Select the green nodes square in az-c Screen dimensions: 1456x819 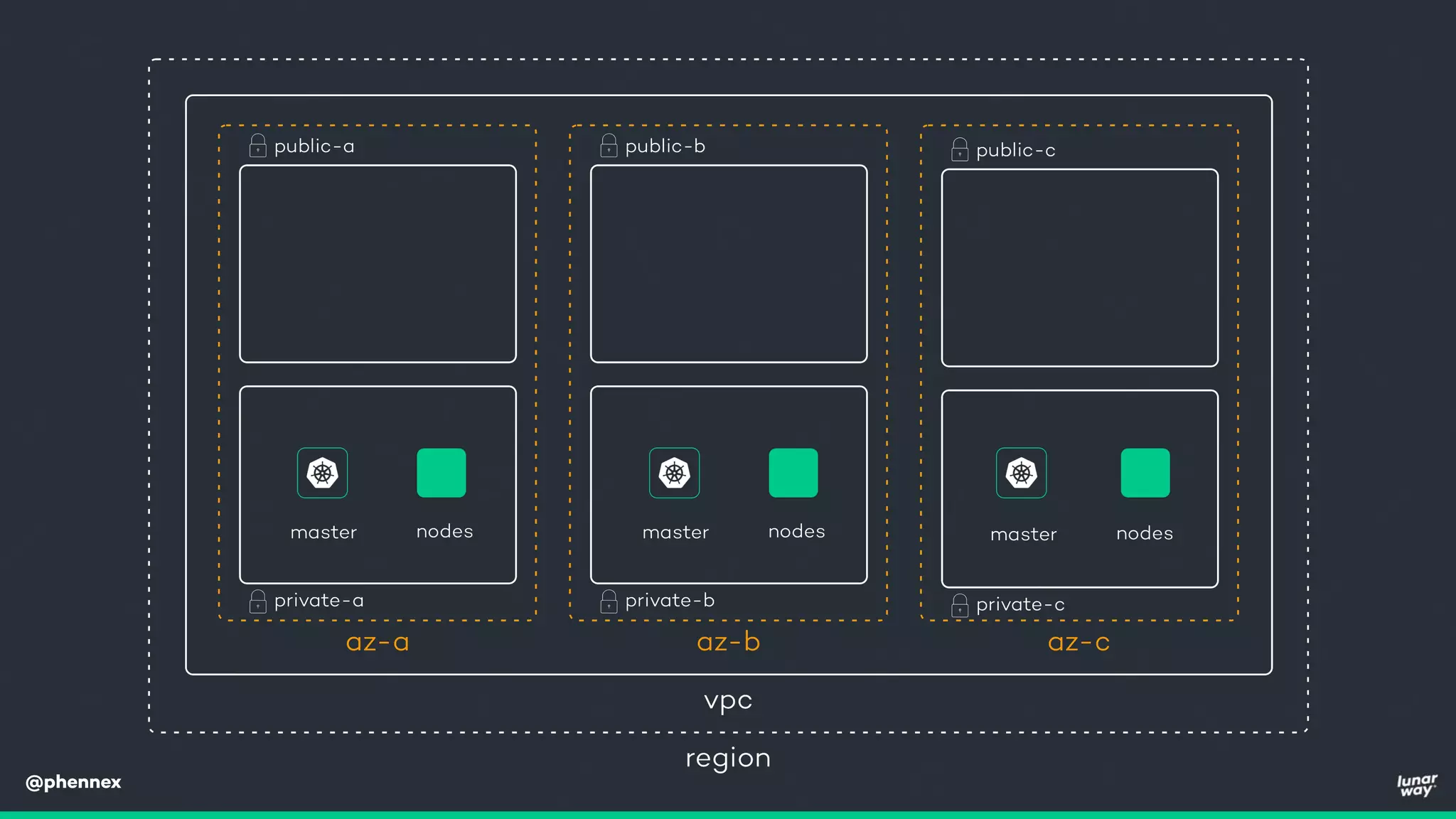pyautogui.click(x=1145, y=473)
